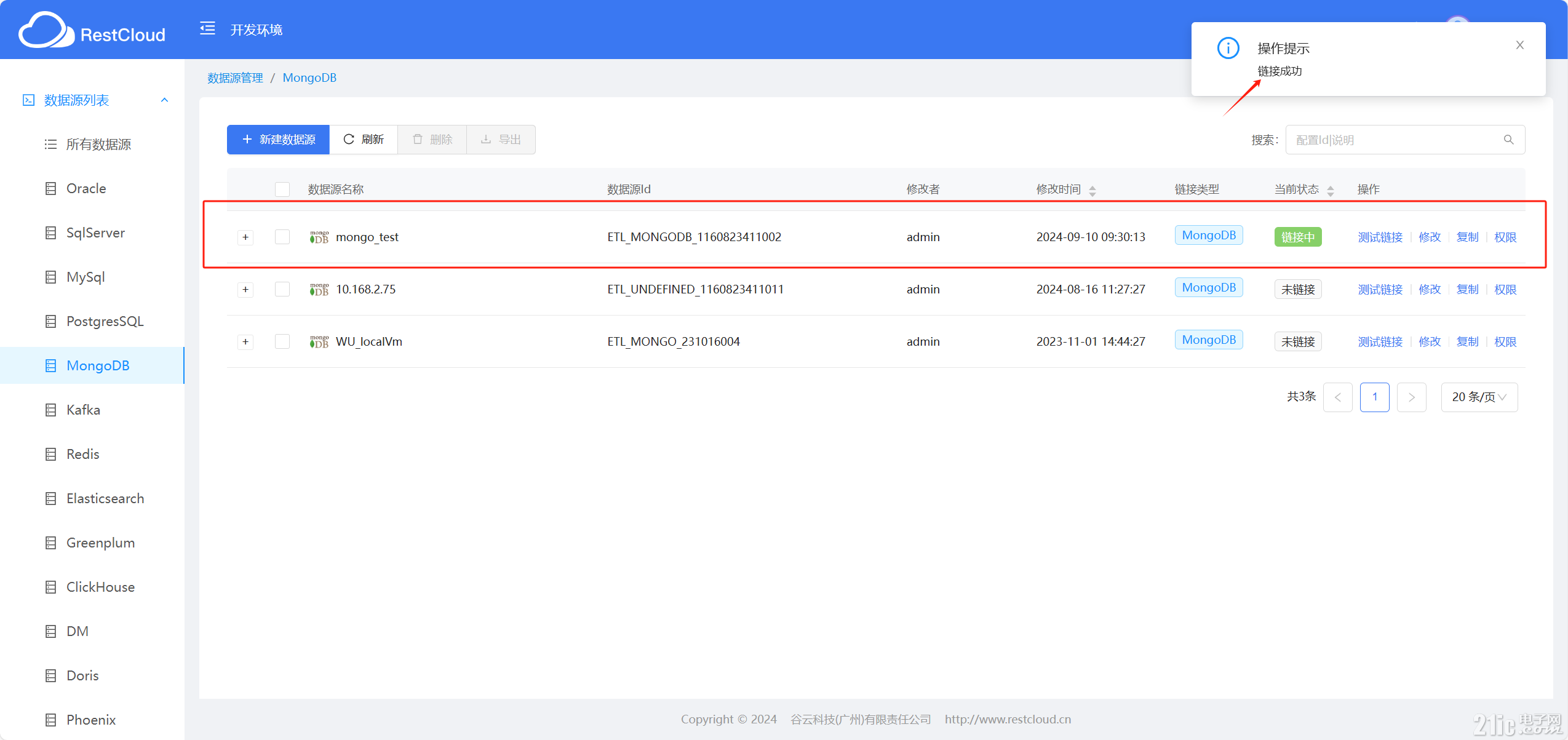Click the database icon next to Oracle
Screen dimensions: 1568x740
[50, 188]
